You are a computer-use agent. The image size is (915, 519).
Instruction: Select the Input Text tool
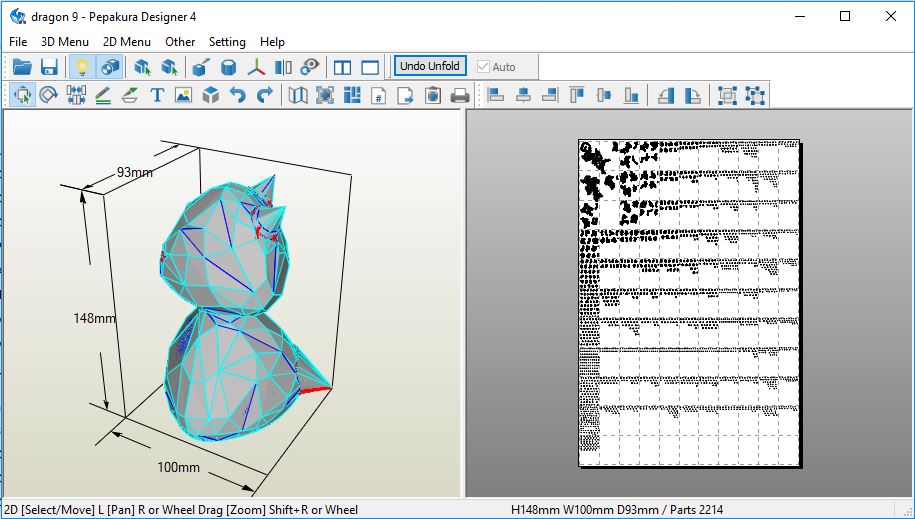tap(156, 95)
